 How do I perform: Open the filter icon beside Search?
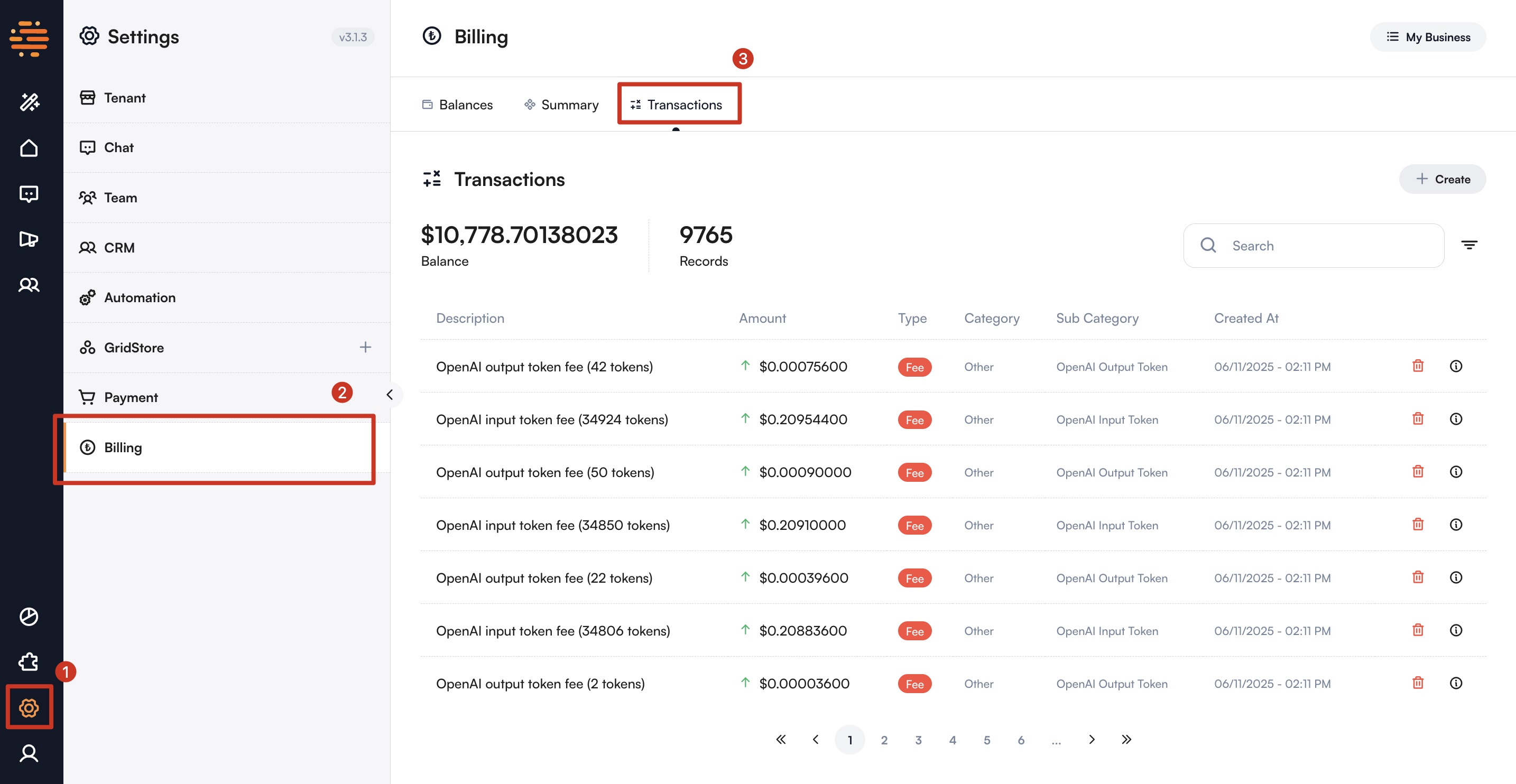pyautogui.click(x=1469, y=245)
